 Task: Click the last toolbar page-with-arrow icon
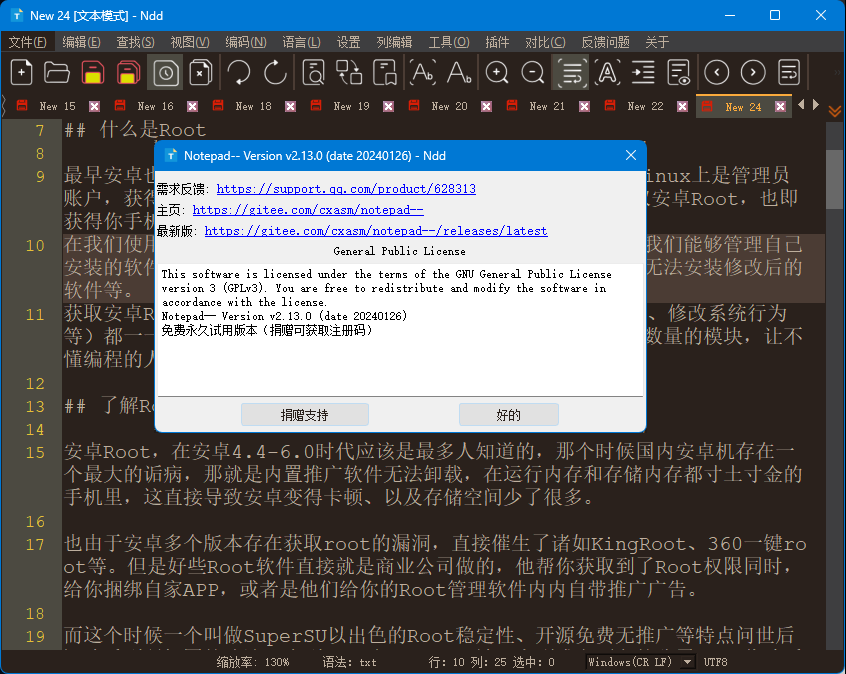(789, 72)
